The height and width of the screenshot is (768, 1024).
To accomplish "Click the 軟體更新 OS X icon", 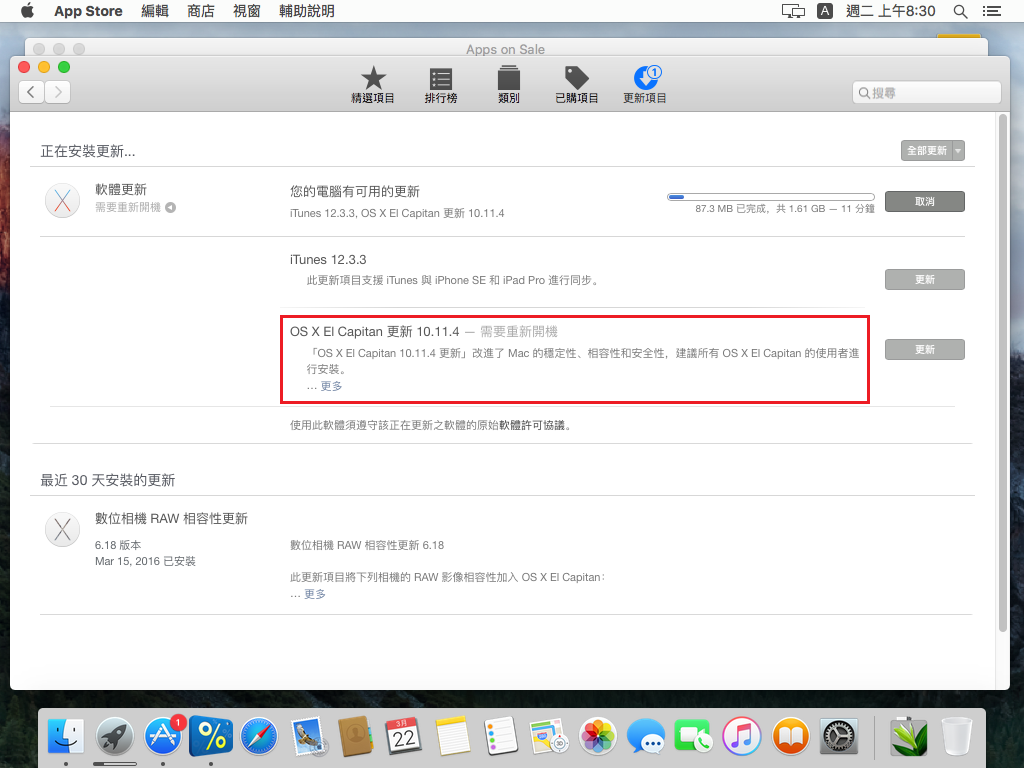I will [x=63, y=200].
